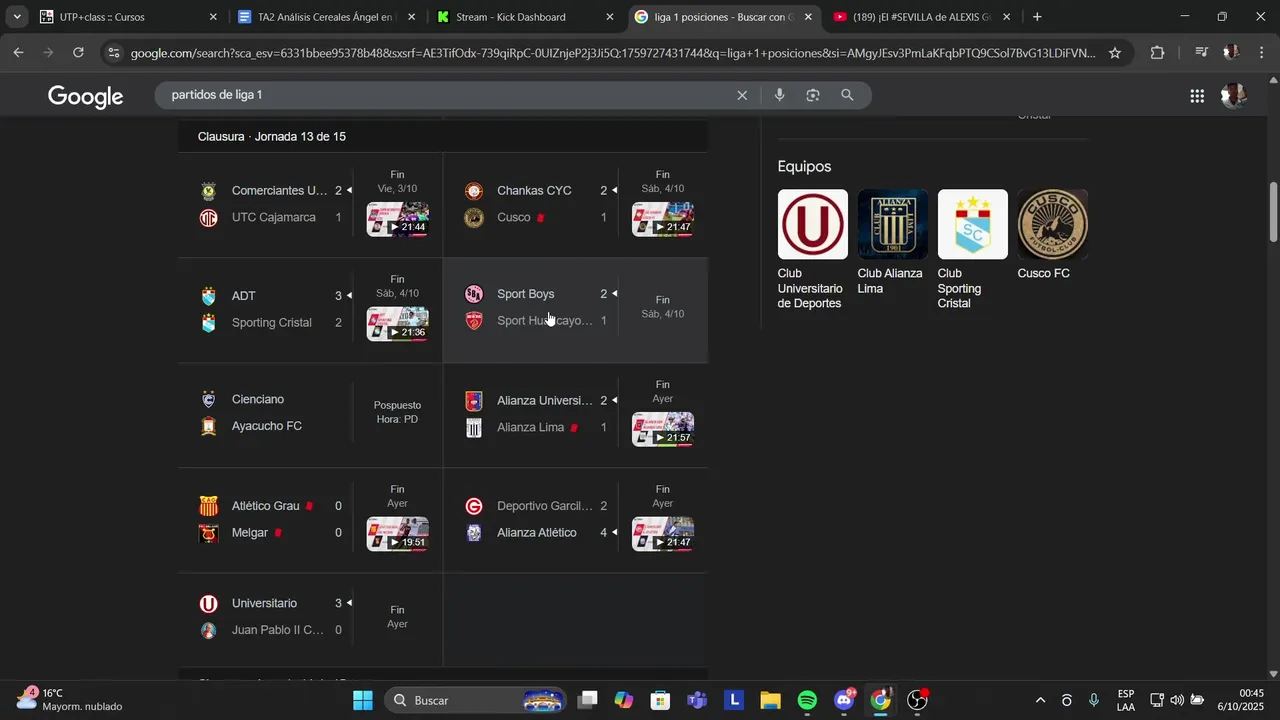1280x720 pixels.
Task: Switch keyboard language ESP LAA
Action: pyautogui.click(x=1126, y=700)
